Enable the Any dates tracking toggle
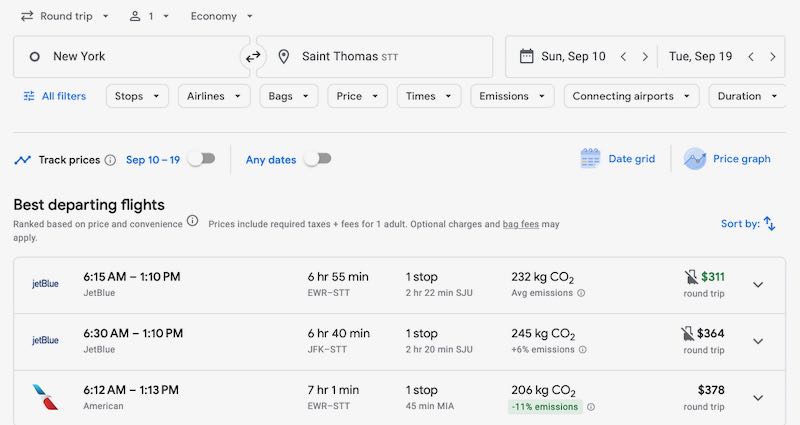 pyautogui.click(x=317, y=159)
